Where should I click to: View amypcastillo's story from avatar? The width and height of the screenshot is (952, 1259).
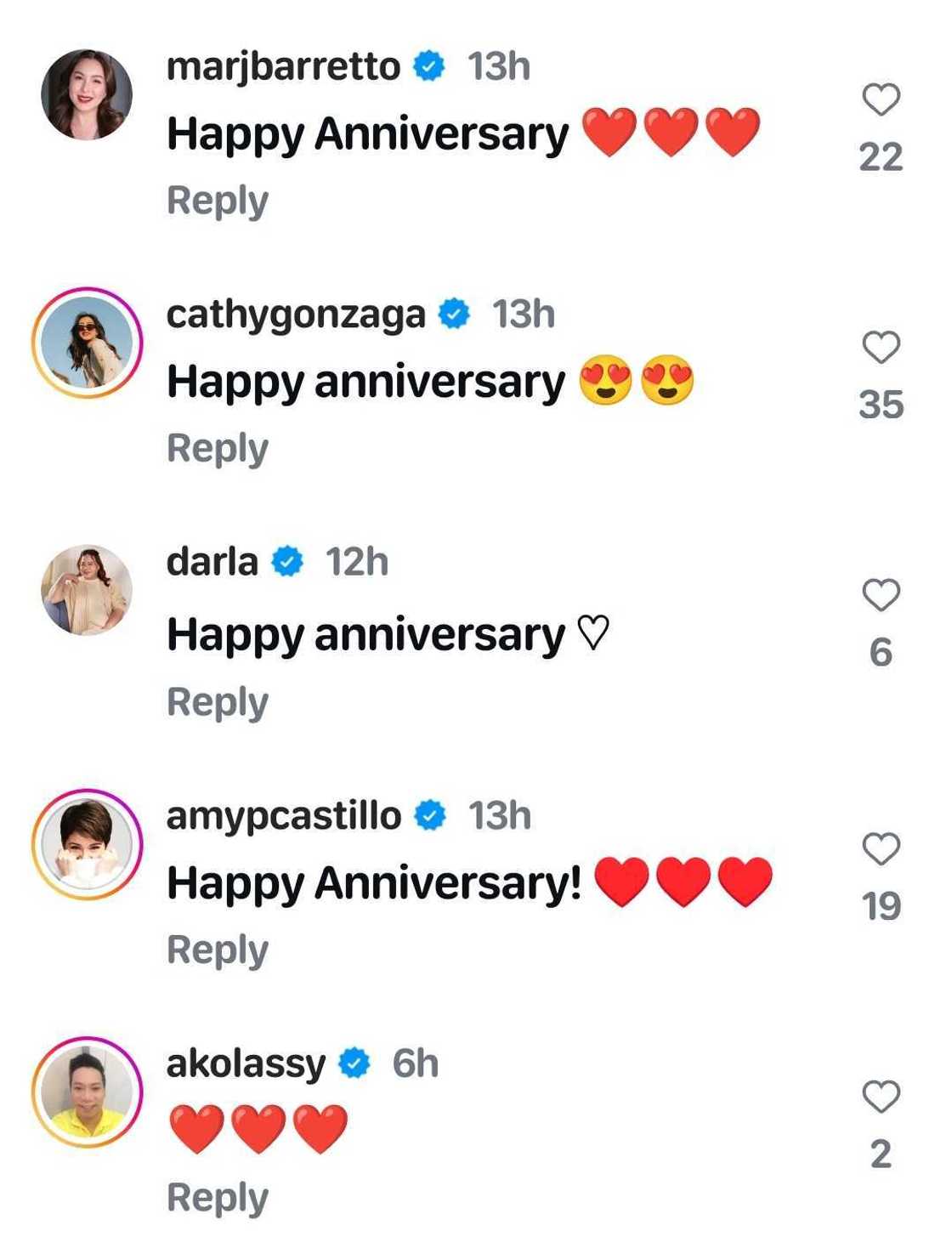pyautogui.click(x=87, y=844)
